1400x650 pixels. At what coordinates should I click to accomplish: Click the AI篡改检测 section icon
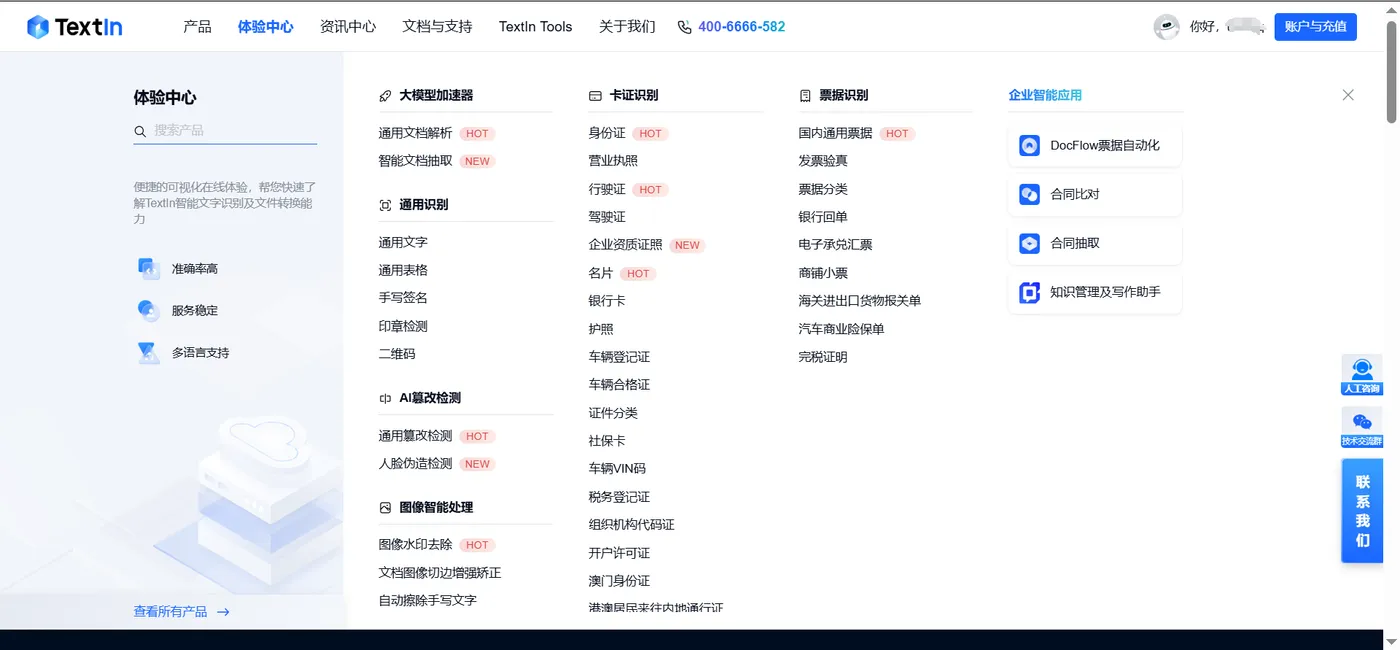point(385,398)
